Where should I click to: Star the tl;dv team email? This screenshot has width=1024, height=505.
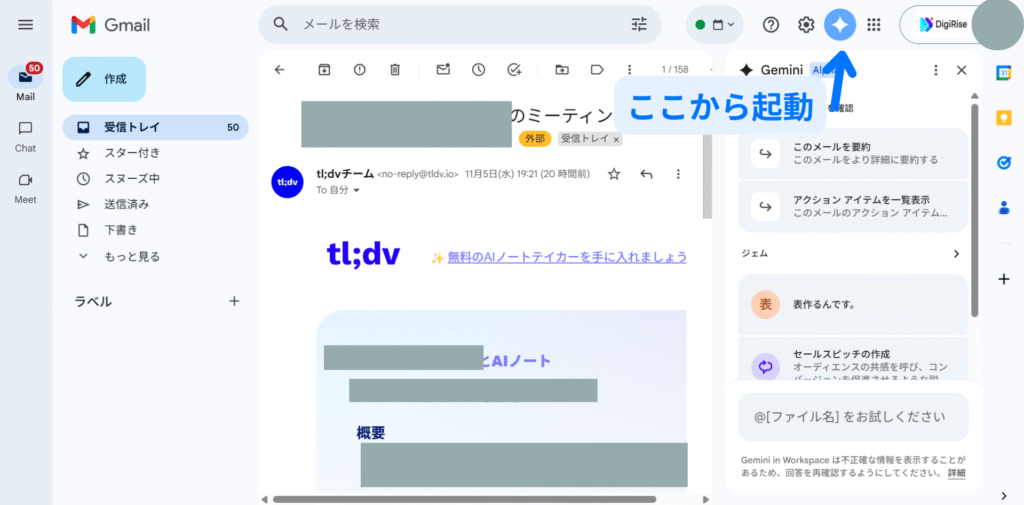click(x=614, y=174)
